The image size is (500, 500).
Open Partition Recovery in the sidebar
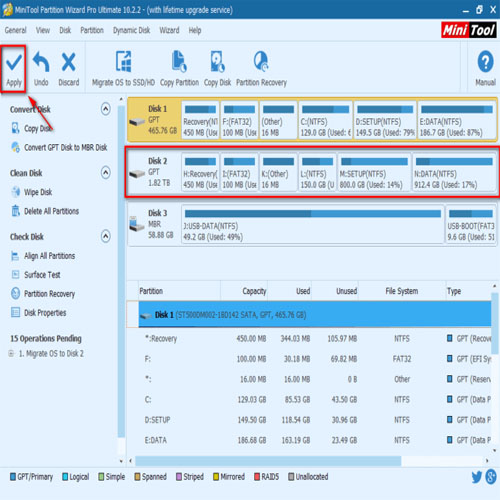coord(43,294)
